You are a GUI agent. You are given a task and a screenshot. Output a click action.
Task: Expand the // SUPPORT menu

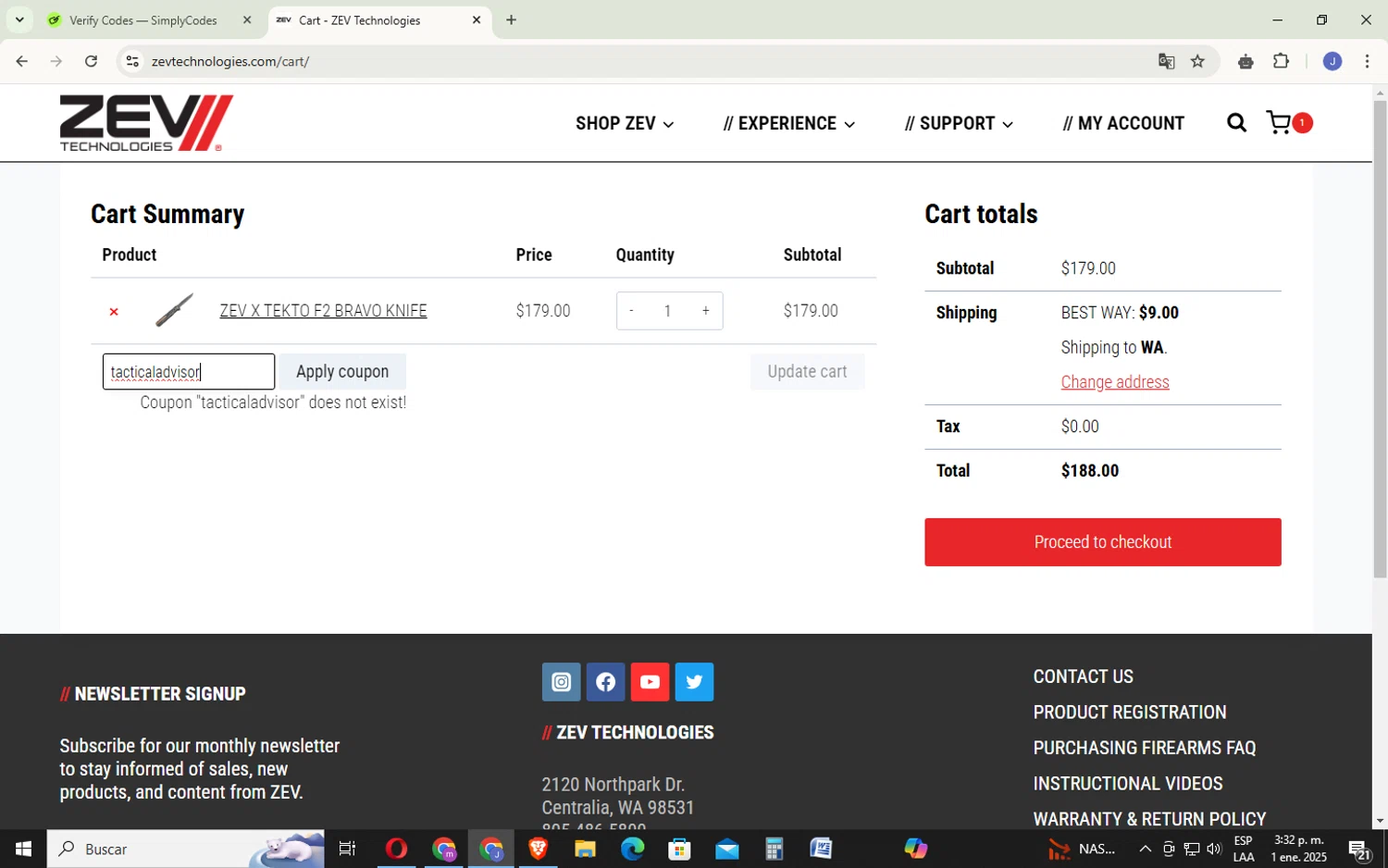[x=959, y=123]
